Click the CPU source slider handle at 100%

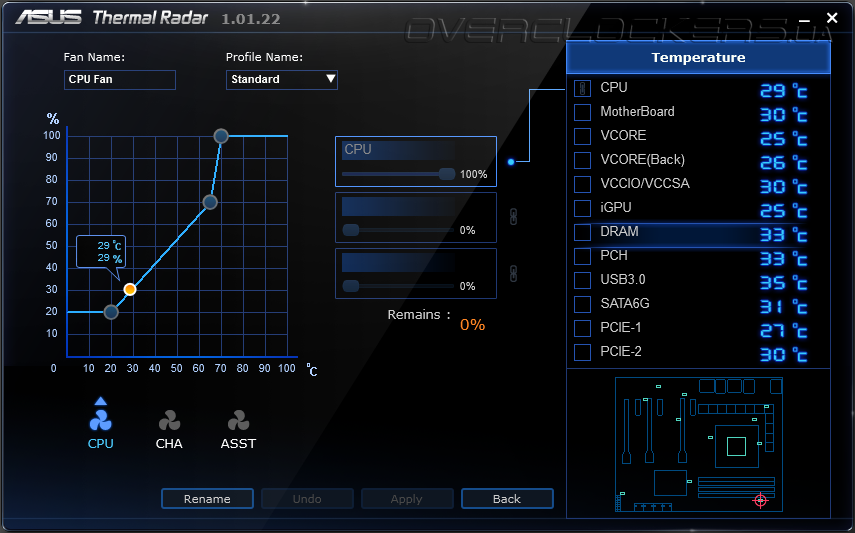coord(447,174)
